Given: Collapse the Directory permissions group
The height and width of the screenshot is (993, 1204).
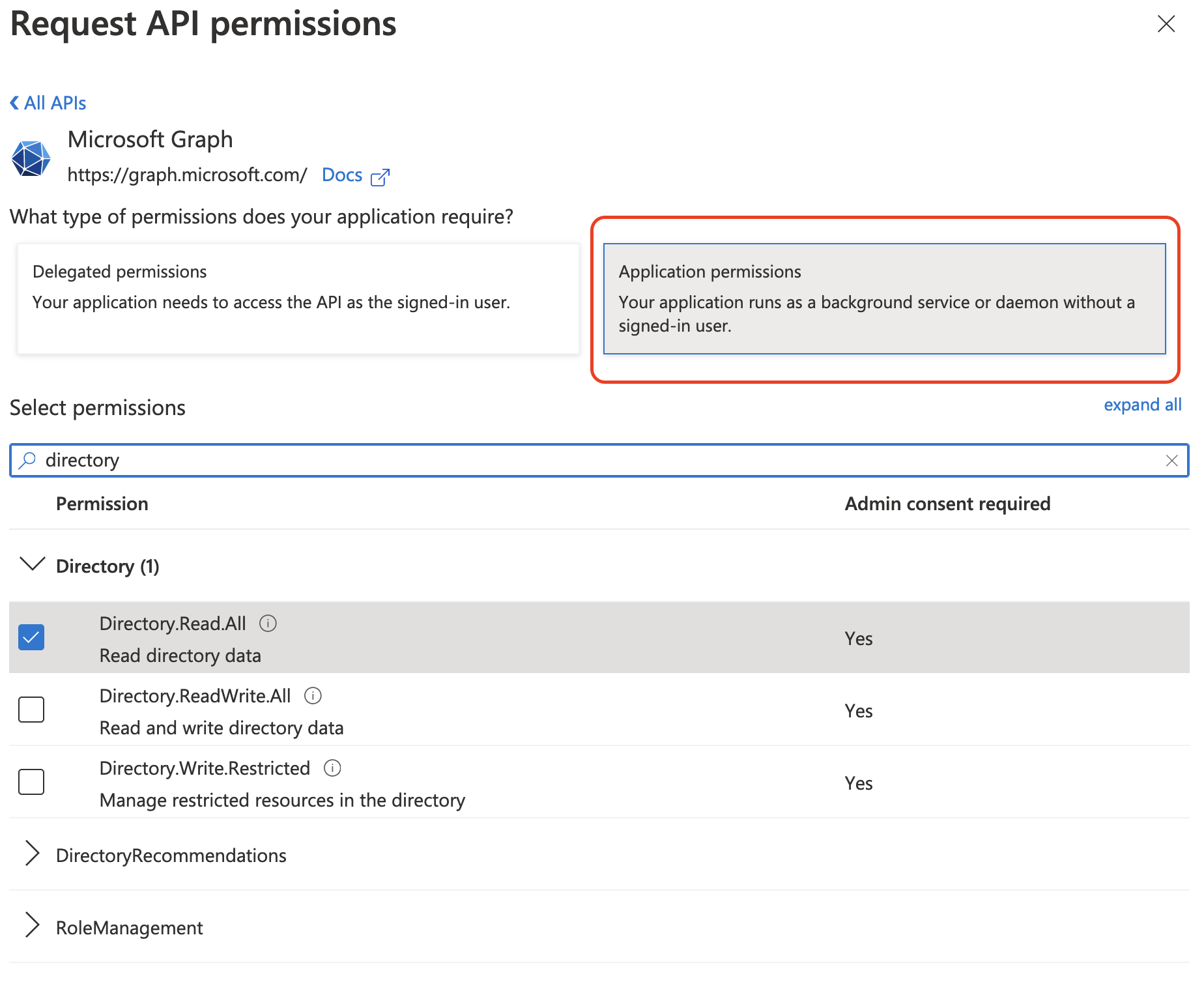Looking at the screenshot, I should pyautogui.click(x=33, y=564).
